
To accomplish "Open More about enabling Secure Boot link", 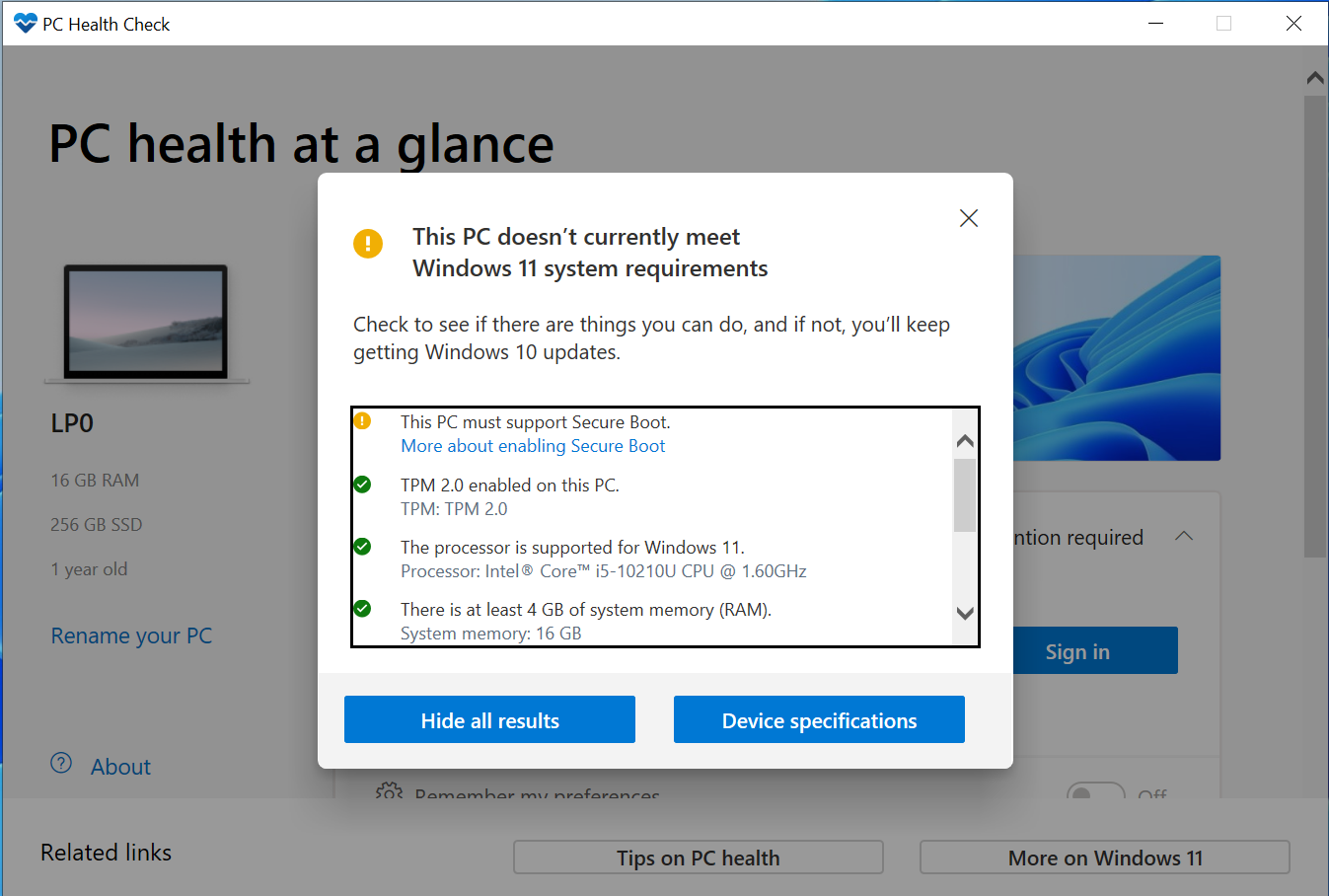I will (533, 446).
